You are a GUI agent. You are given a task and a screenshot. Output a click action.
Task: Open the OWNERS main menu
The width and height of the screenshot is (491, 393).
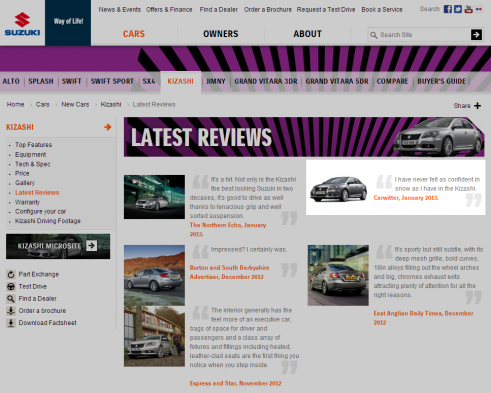tap(221, 34)
